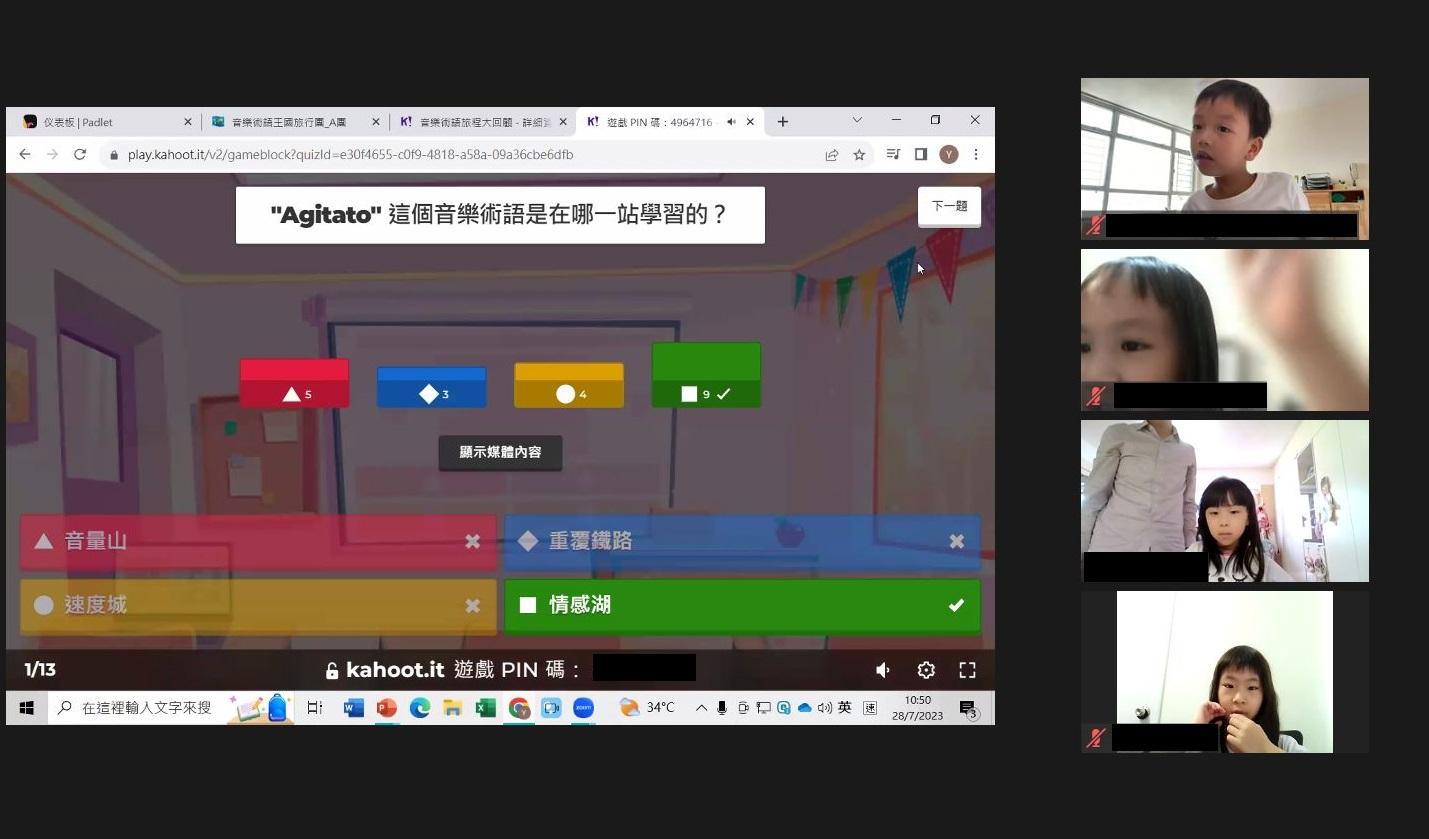Screen dimensions: 1429x839
Task: Enter fullscreen mode in Kahoot
Action: click(x=967, y=670)
